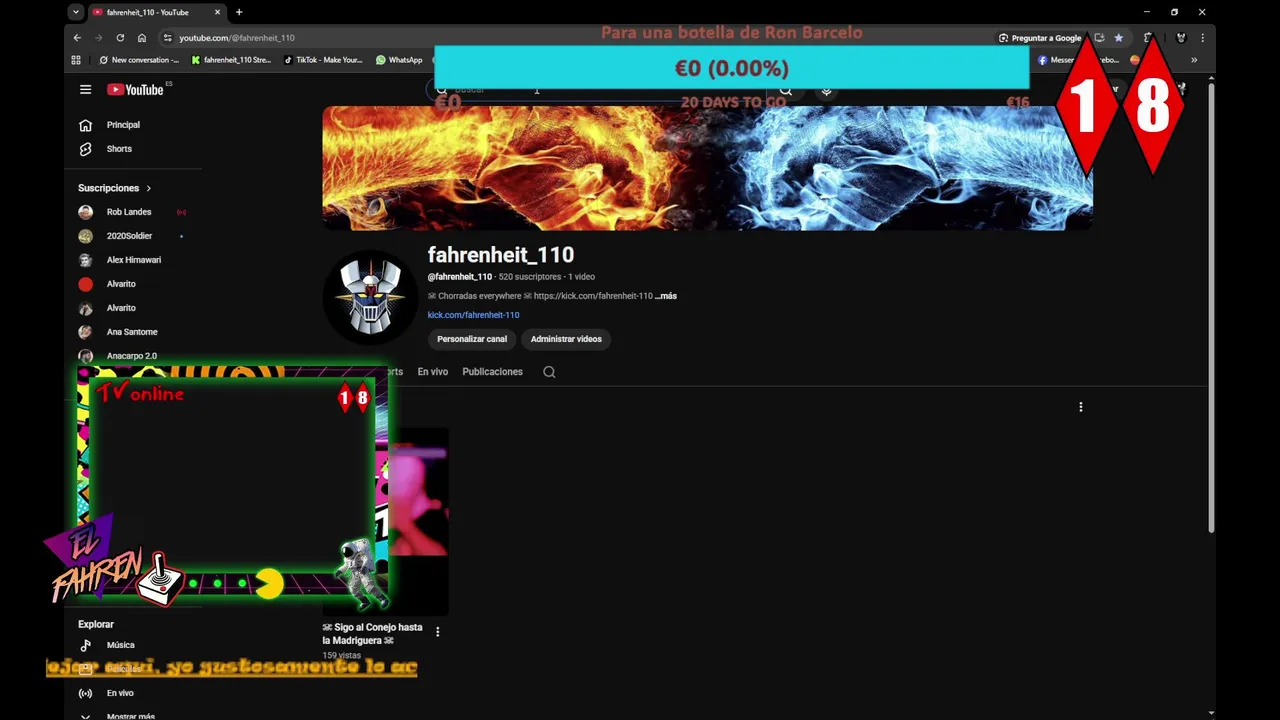Image resolution: width=1280 pixels, height=720 pixels.
Task: Open the Chrome profile avatar
Action: click(x=1181, y=38)
